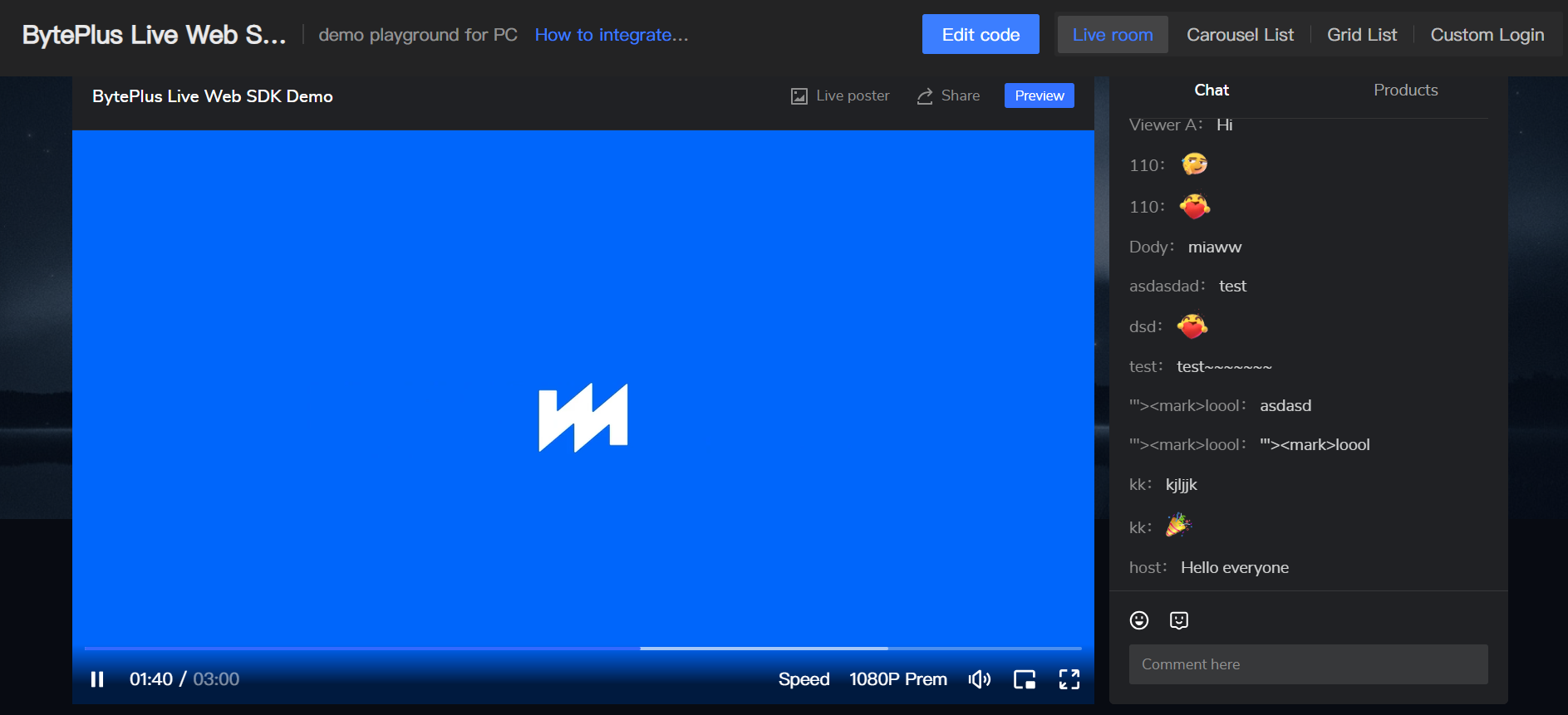Open the Speed playback menu
This screenshot has width=1568, height=715.
[x=804, y=679]
